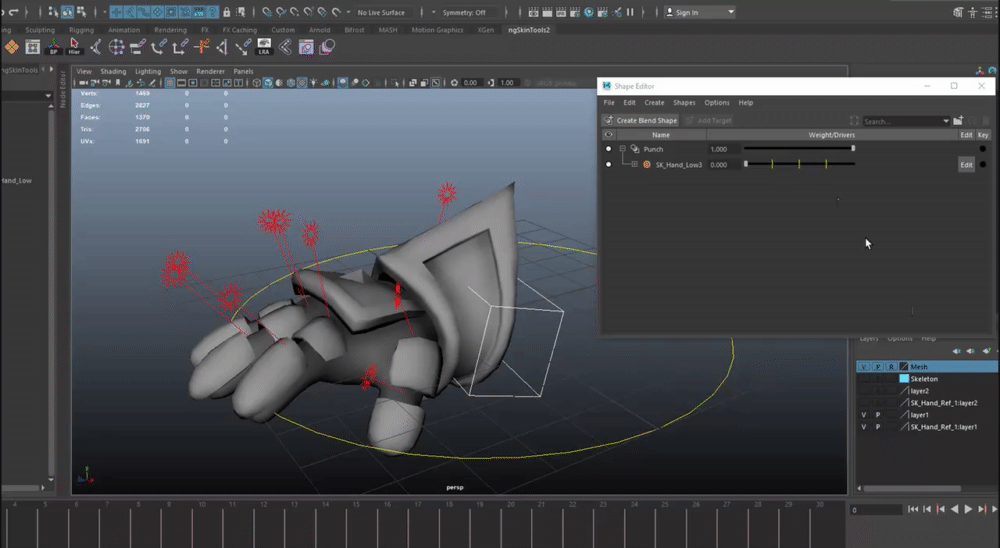Select the Hier hierarchy shelf icon
The width and height of the screenshot is (1000, 548).
coord(75,47)
